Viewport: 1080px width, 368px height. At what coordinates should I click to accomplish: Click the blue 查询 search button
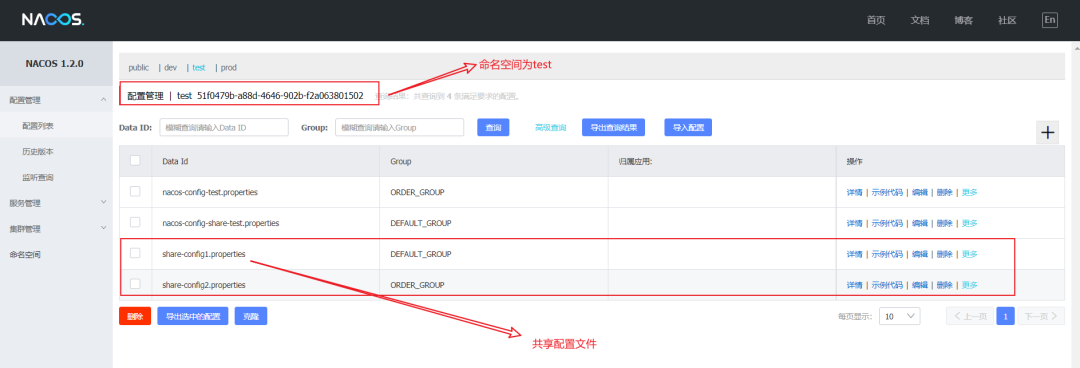click(493, 127)
